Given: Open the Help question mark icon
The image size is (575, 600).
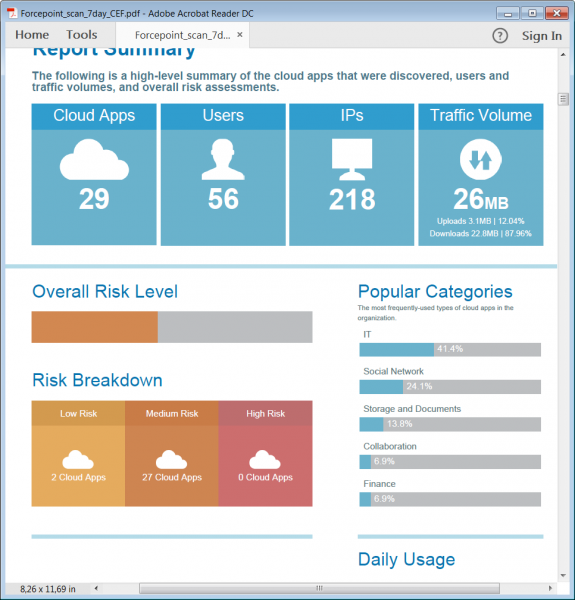Looking at the screenshot, I should click(500, 36).
